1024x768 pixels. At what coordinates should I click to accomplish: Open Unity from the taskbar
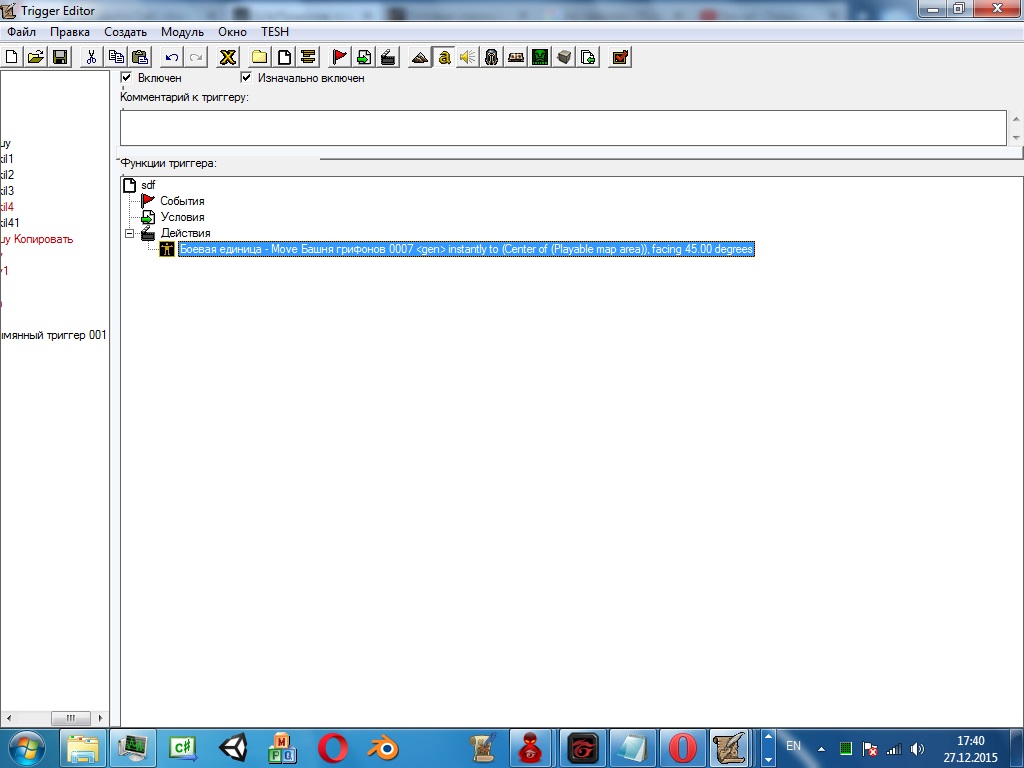tap(232, 748)
